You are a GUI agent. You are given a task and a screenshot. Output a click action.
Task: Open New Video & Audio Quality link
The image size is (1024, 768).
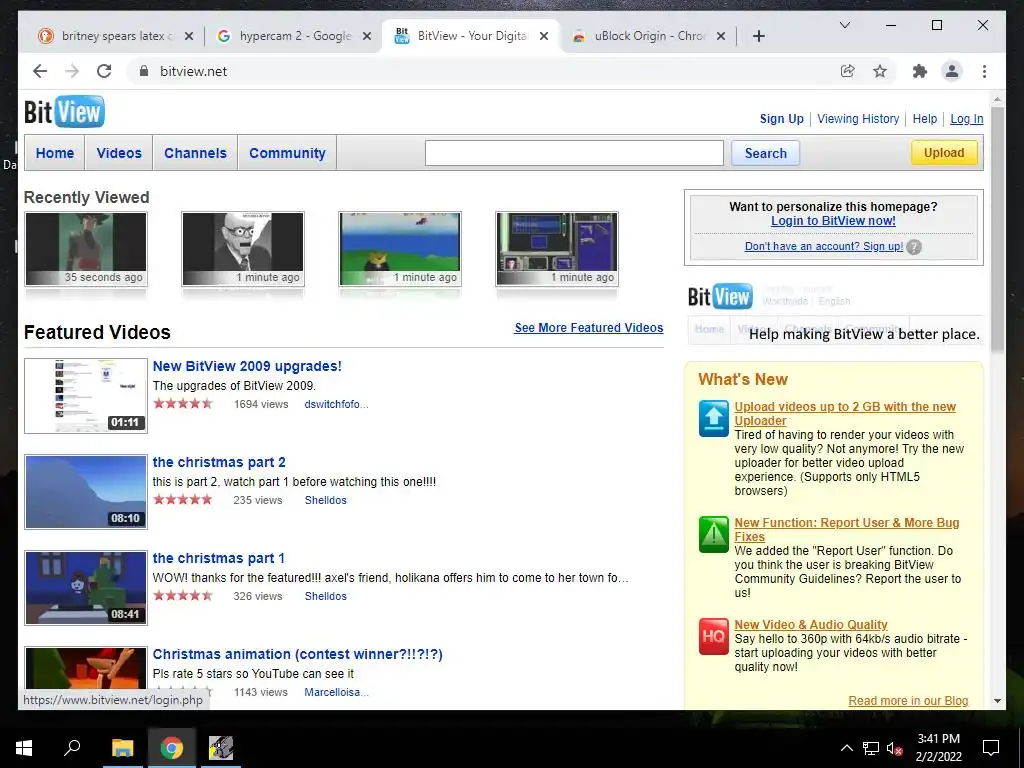click(x=810, y=625)
